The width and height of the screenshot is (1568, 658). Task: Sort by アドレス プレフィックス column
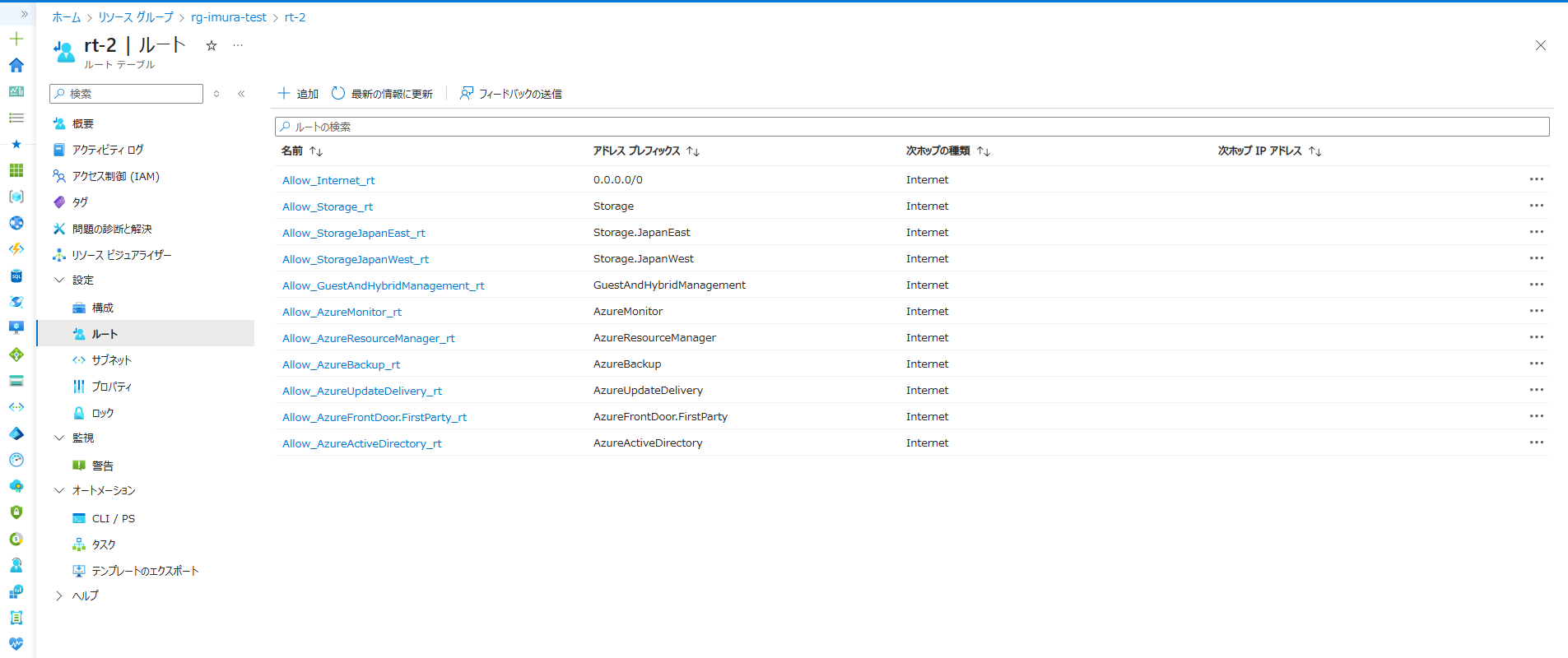(646, 151)
